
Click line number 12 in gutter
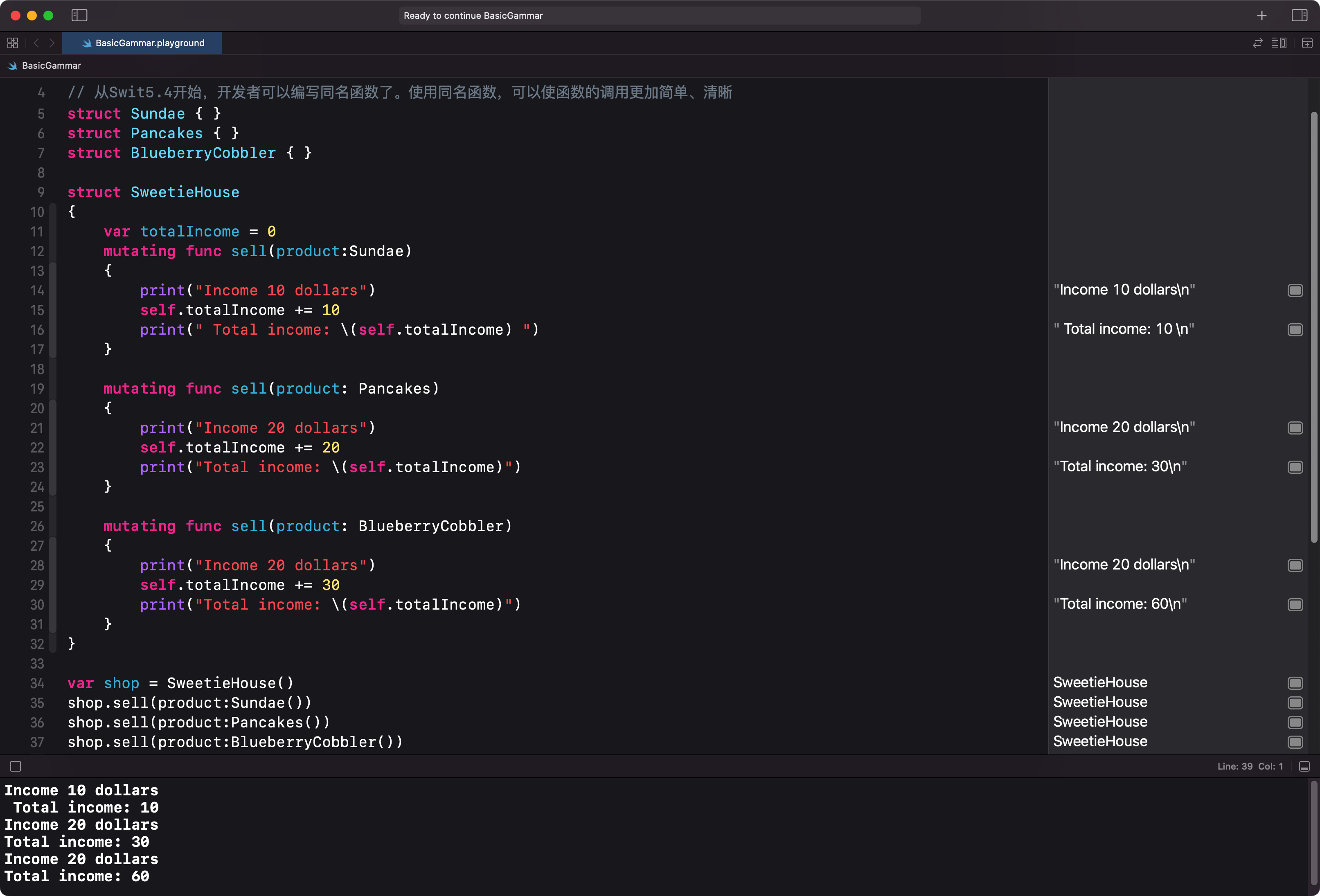point(37,251)
